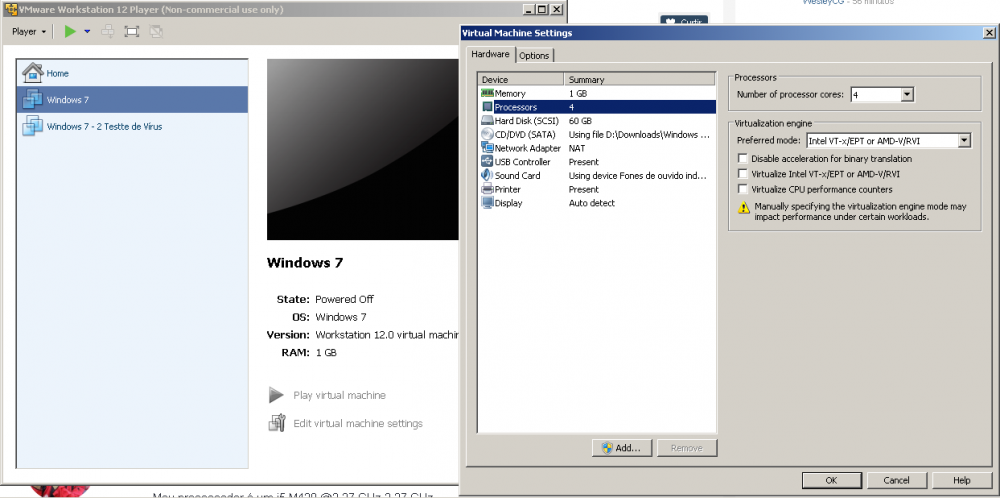The height and width of the screenshot is (498, 1000).
Task: Click the green Play power-on icon
Action: coord(70,31)
